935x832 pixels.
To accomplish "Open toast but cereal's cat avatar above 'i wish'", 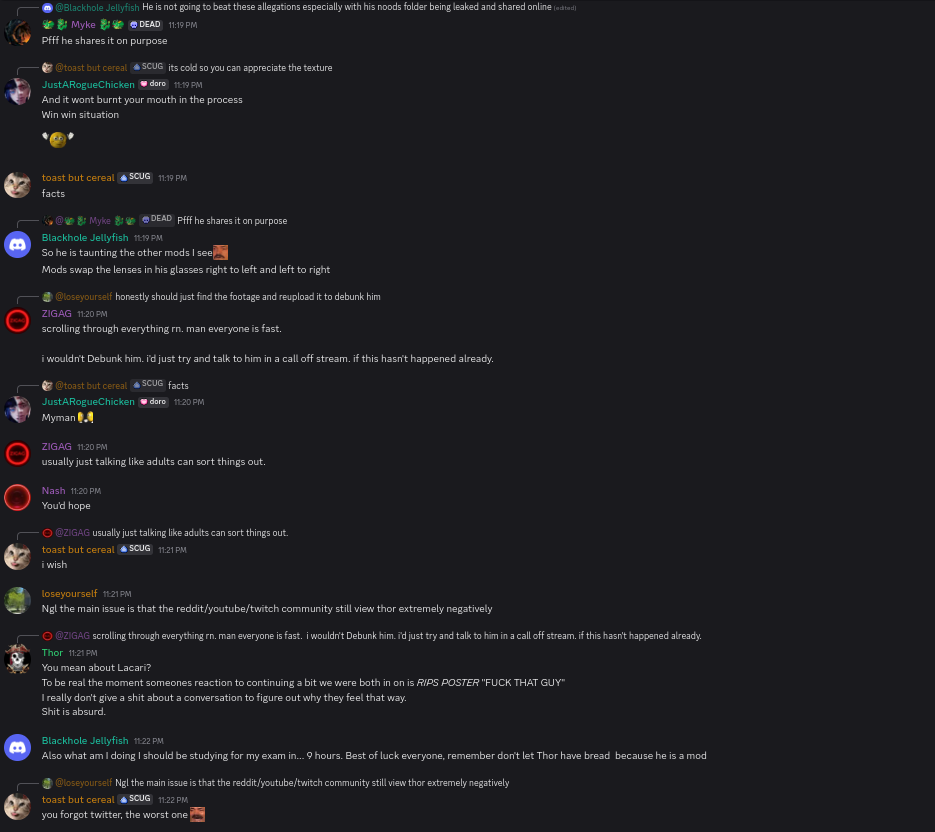I will pos(17,556).
